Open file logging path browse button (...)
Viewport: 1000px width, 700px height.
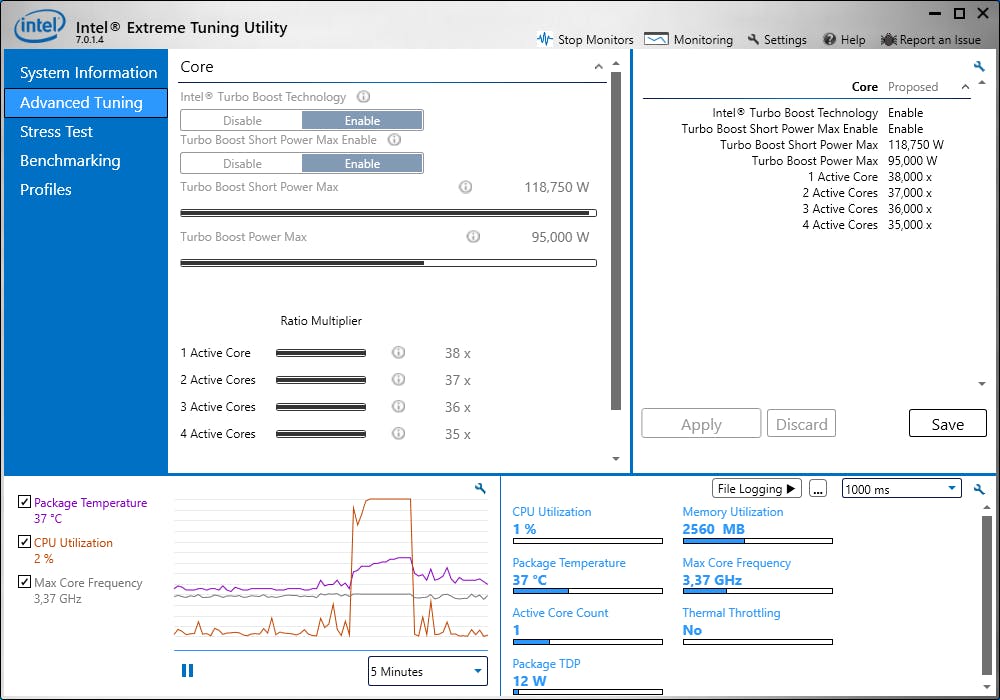click(818, 489)
